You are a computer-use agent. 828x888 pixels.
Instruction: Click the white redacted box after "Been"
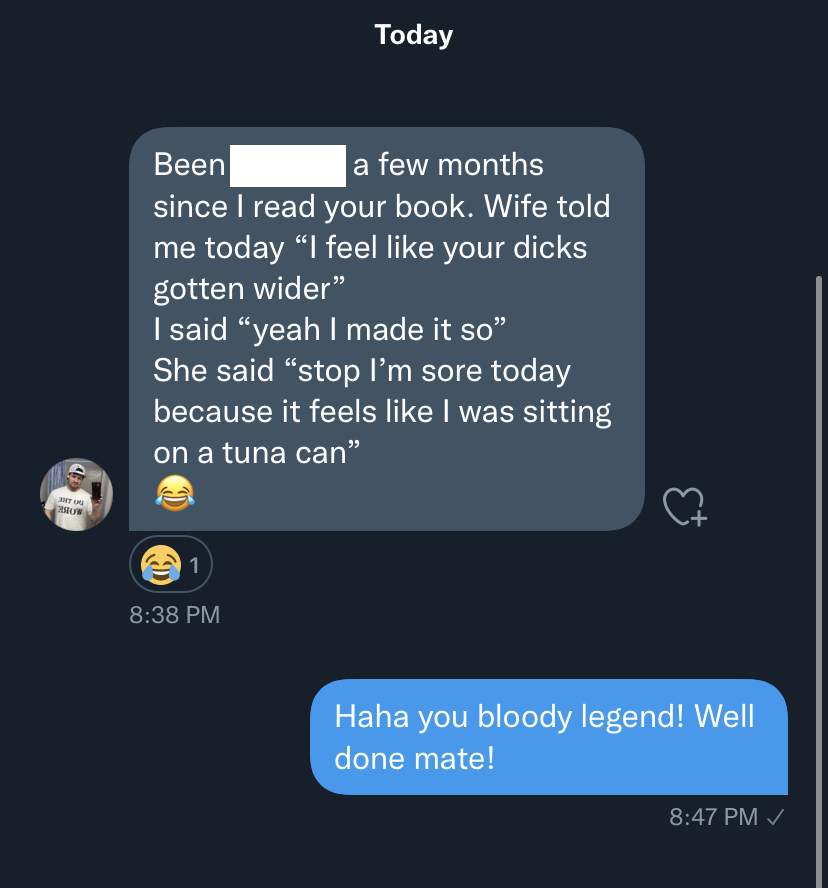(x=288, y=165)
